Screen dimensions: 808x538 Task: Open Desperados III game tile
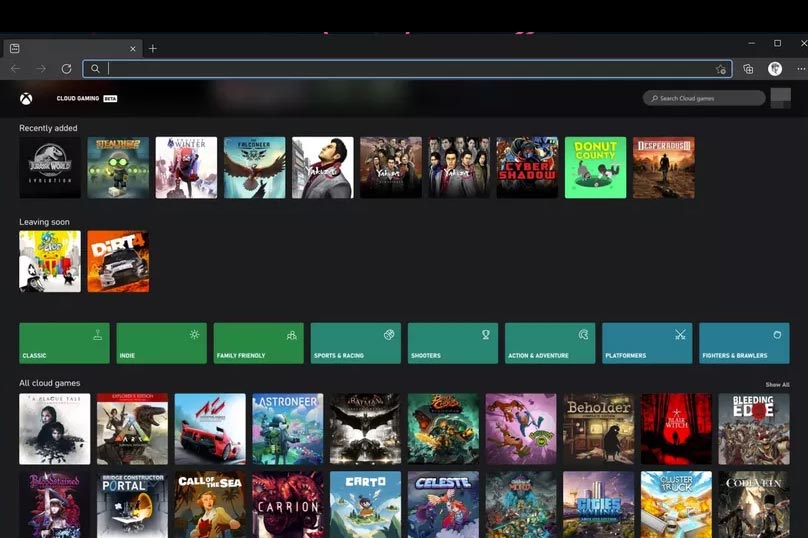[x=664, y=167]
